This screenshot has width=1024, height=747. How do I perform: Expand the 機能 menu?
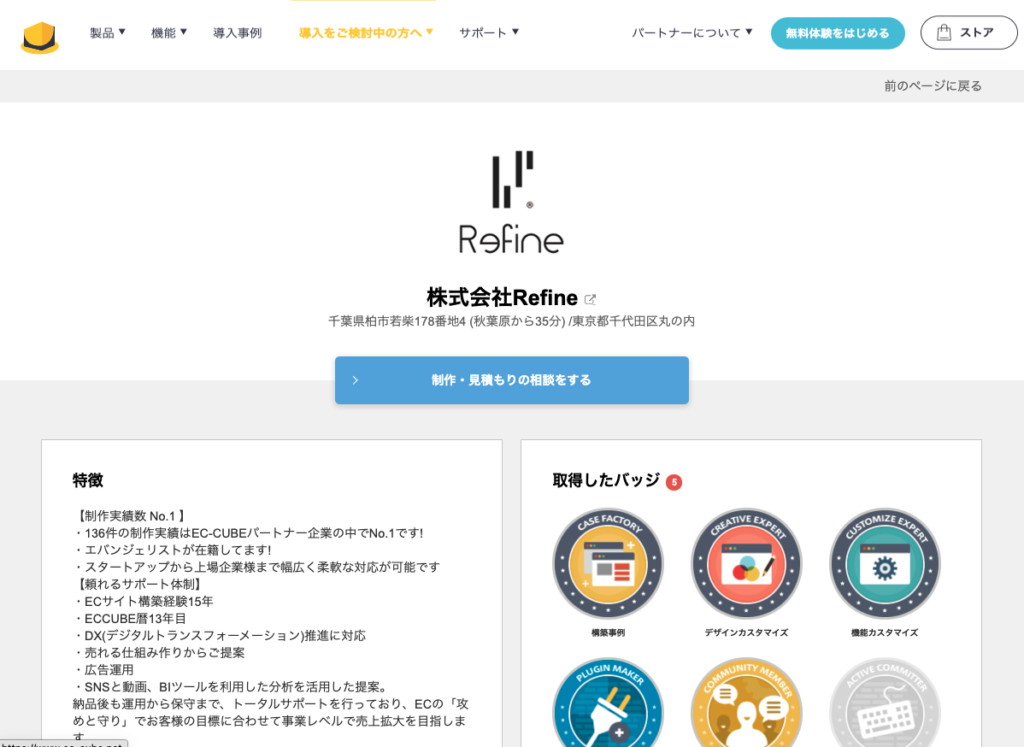click(169, 33)
